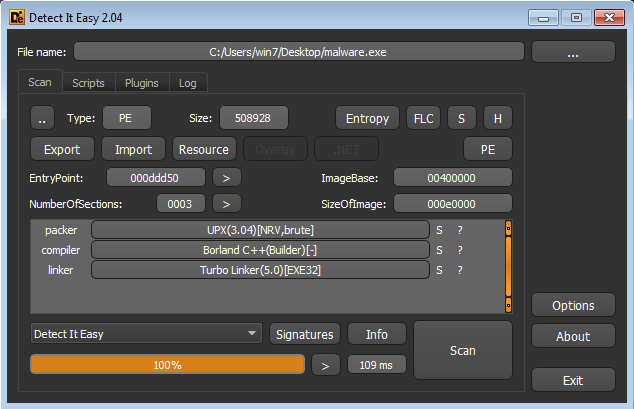This screenshot has height=409, width=634.
Task: Open the file browse "..." button
Action: (x=573, y=52)
